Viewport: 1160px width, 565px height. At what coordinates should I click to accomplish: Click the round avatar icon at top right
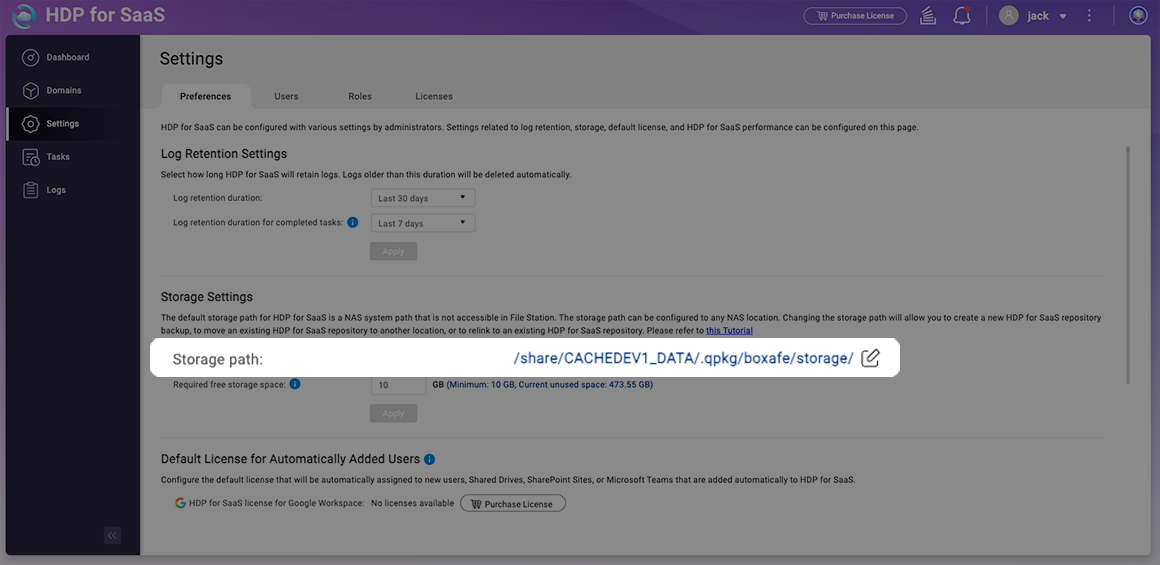1137,16
